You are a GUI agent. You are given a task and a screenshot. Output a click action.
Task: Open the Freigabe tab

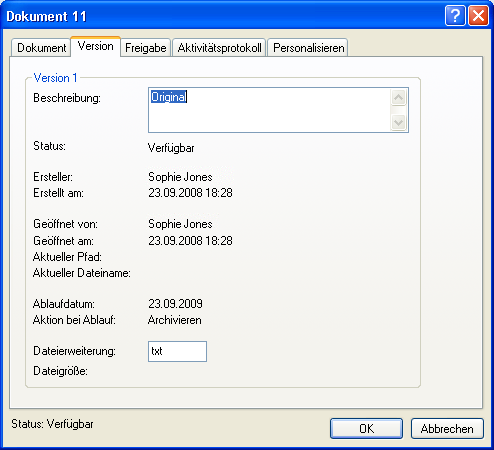click(x=146, y=48)
